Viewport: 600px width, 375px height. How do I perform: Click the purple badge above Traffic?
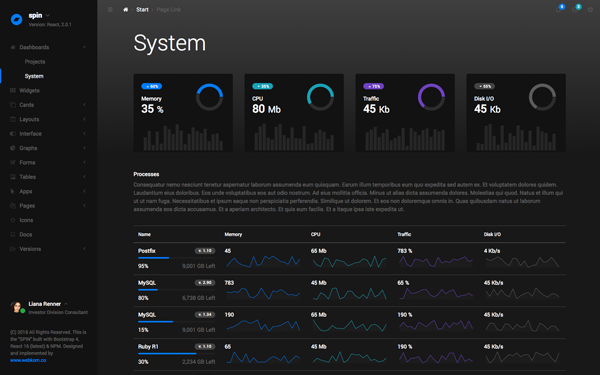click(x=373, y=86)
